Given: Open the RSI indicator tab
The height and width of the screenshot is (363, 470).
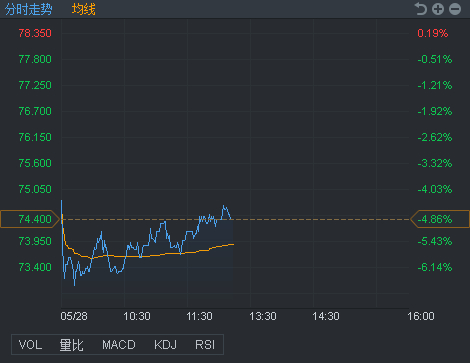Looking at the screenshot, I should click(x=205, y=345).
